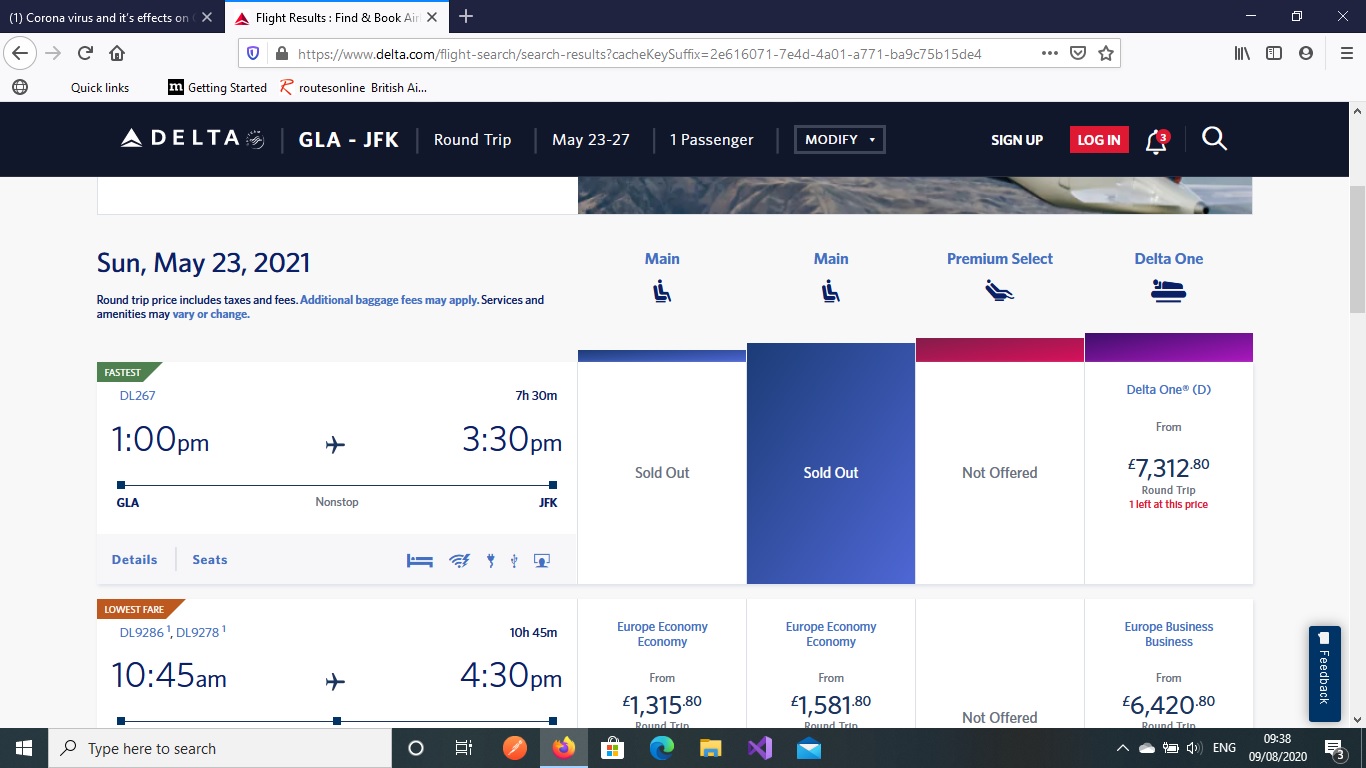Viewport: 1366px width, 768px height.
Task: Go to Firefox home page icon
Action: tap(117, 53)
